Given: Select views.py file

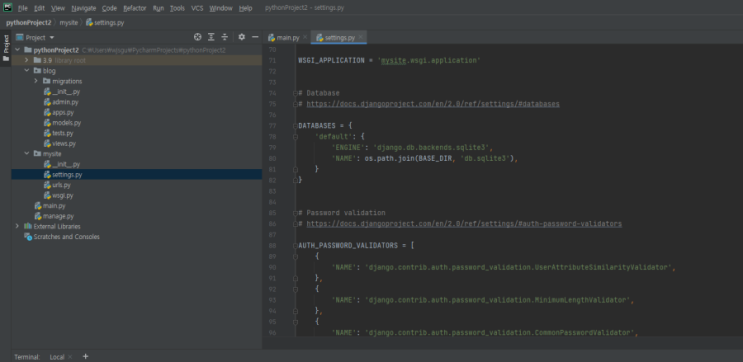Looking at the screenshot, I should 60,144.
